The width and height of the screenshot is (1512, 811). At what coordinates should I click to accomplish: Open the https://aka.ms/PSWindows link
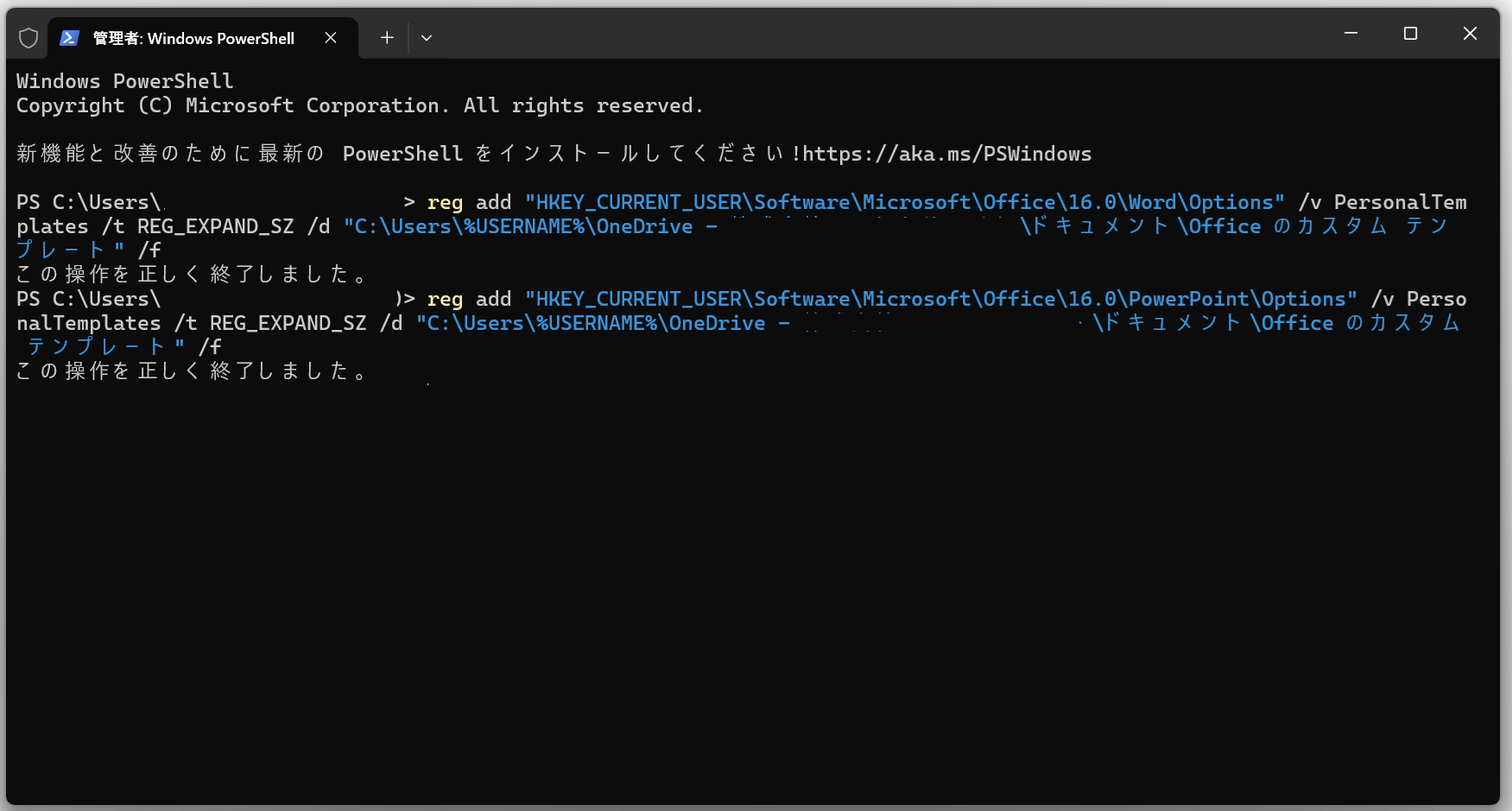(947, 154)
